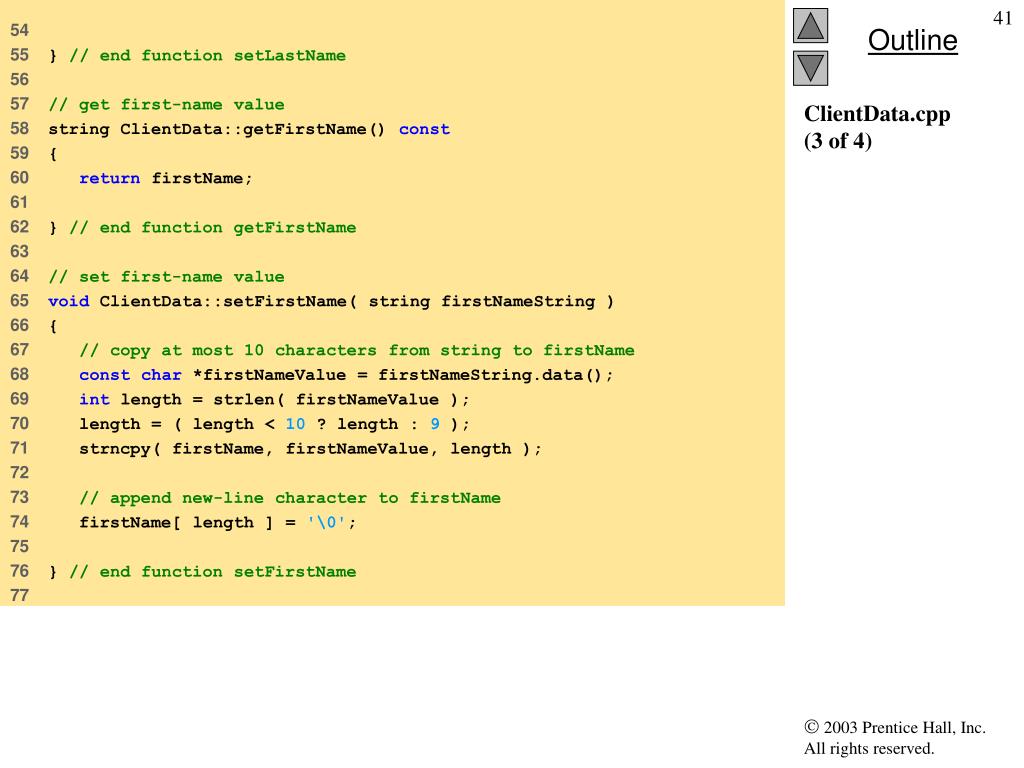The width and height of the screenshot is (1024, 768).
Task: Click line number 65
Action: [x=20, y=300]
